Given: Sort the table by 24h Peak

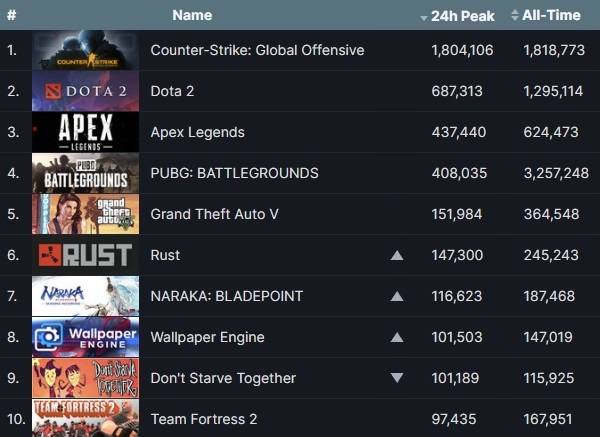Looking at the screenshot, I should click(457, 15).
